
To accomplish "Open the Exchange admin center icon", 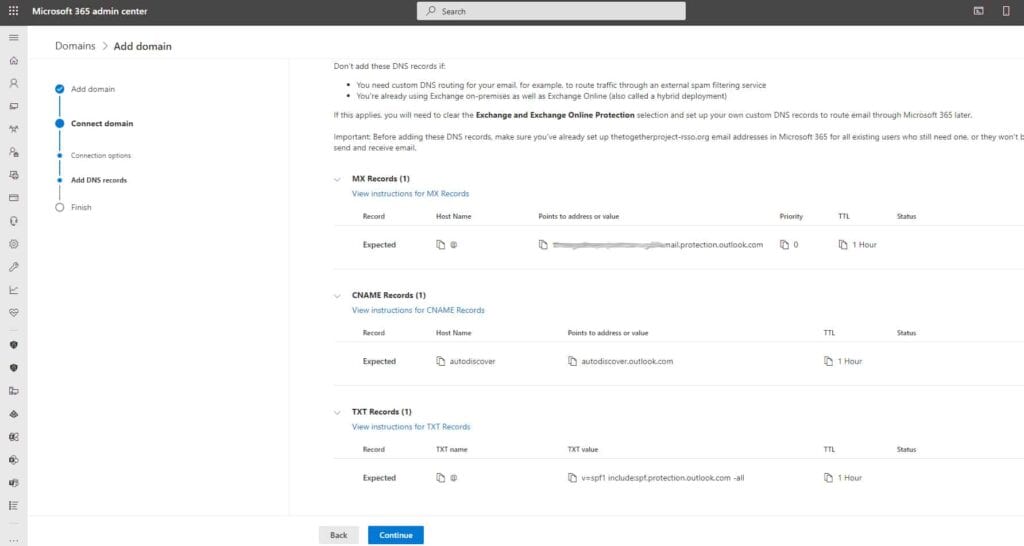I will coord(14,437).
